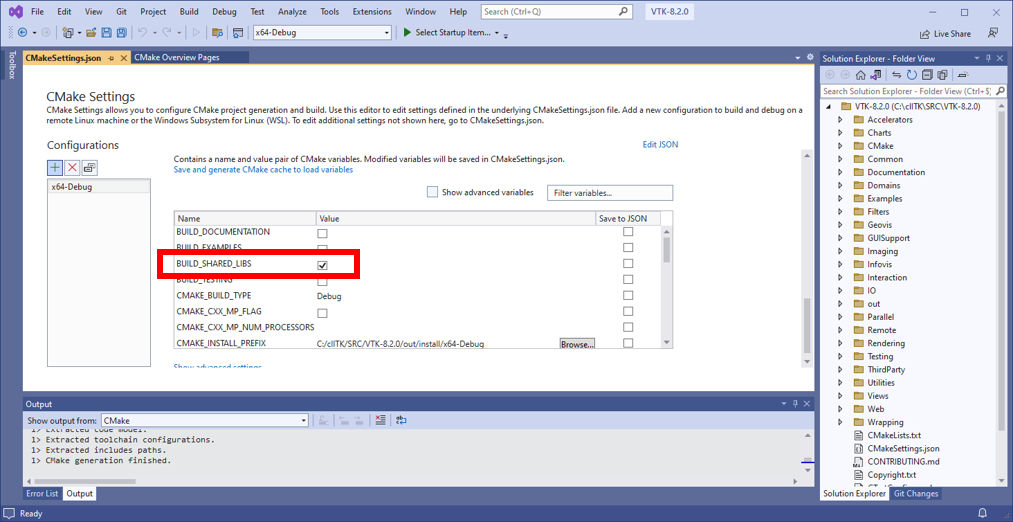Check Save to JSON for CMAKE_INSTALL_PREFIX

coord(627,343)
